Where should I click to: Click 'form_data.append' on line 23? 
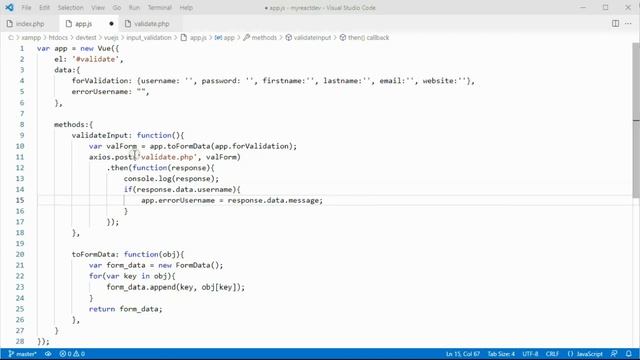point(141,287)
